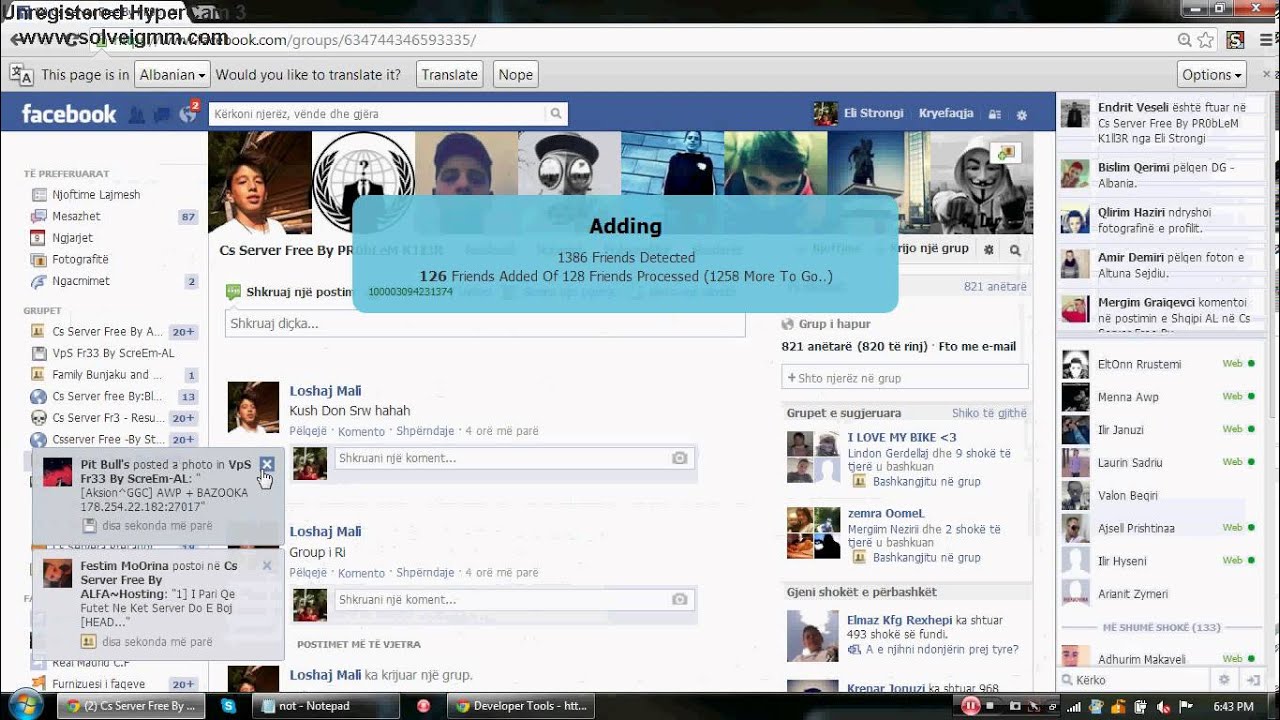Click the Translate button
The image size is (1280, 720).
[x=449, y=75]
